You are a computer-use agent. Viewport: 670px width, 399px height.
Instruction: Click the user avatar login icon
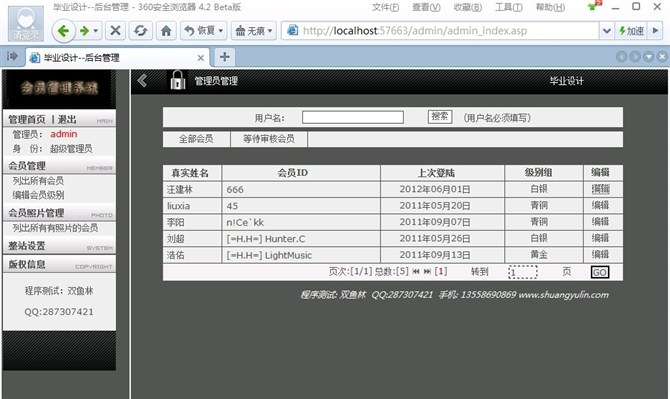[26, 23]
